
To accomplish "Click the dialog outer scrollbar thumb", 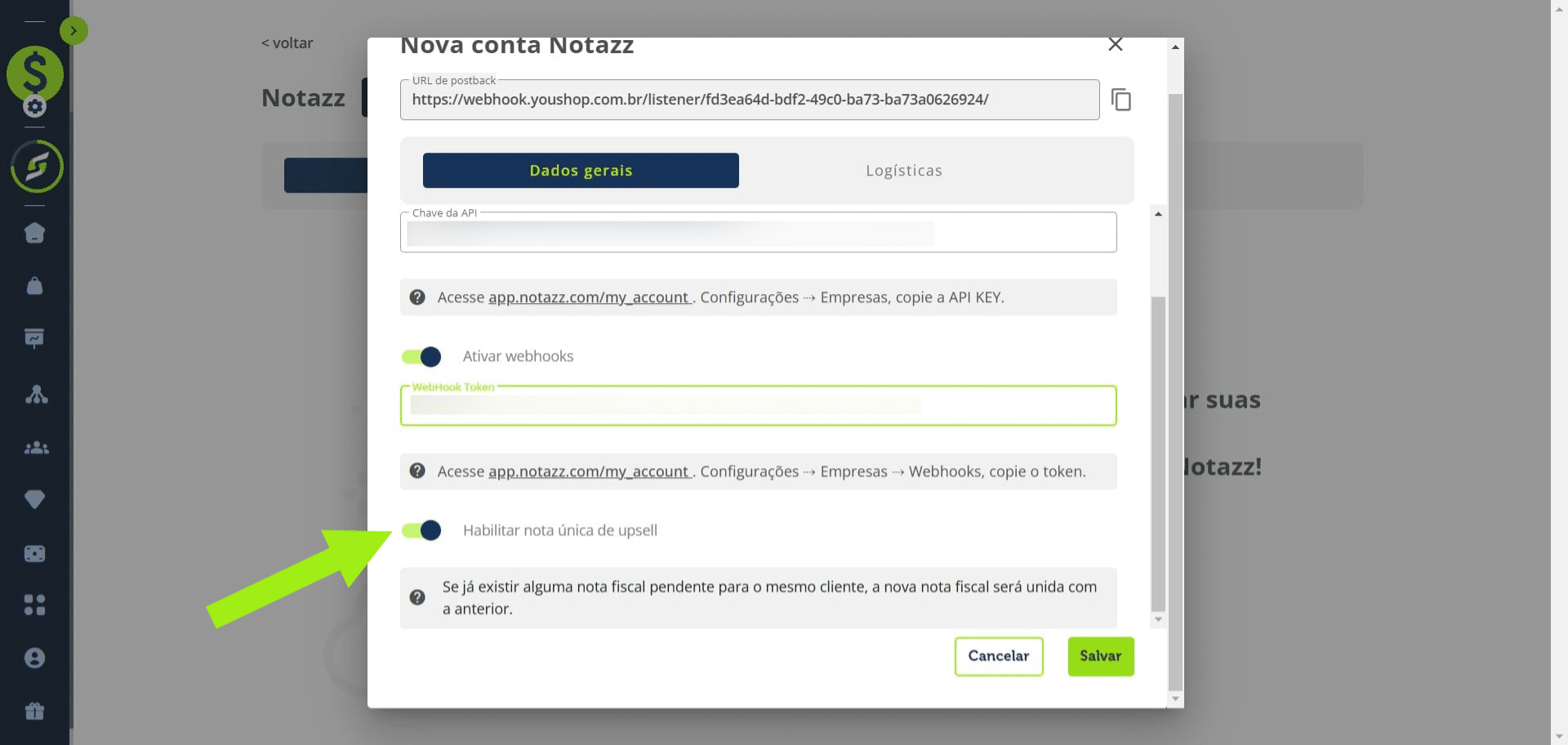I will pos(1175,392).
